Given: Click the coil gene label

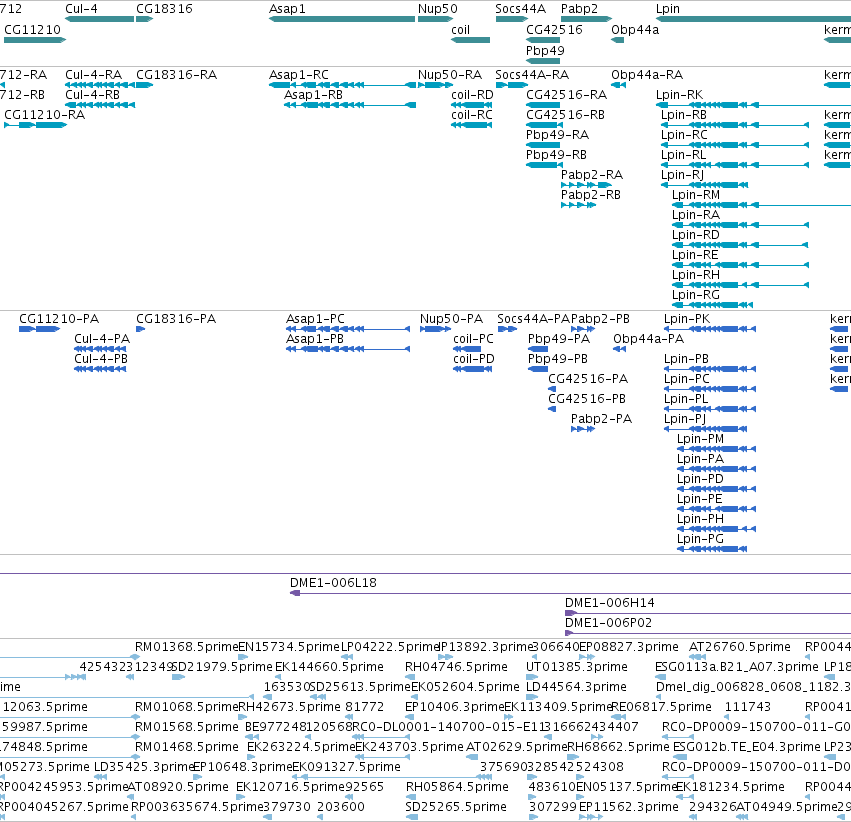Looking at the screenshot, I should coord(460,29).
